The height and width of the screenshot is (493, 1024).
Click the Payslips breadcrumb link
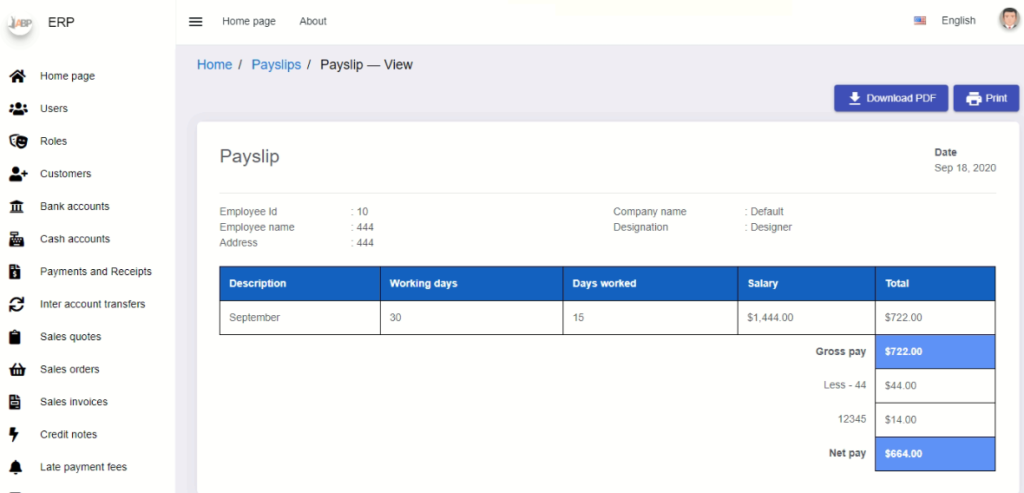[276, 65]
